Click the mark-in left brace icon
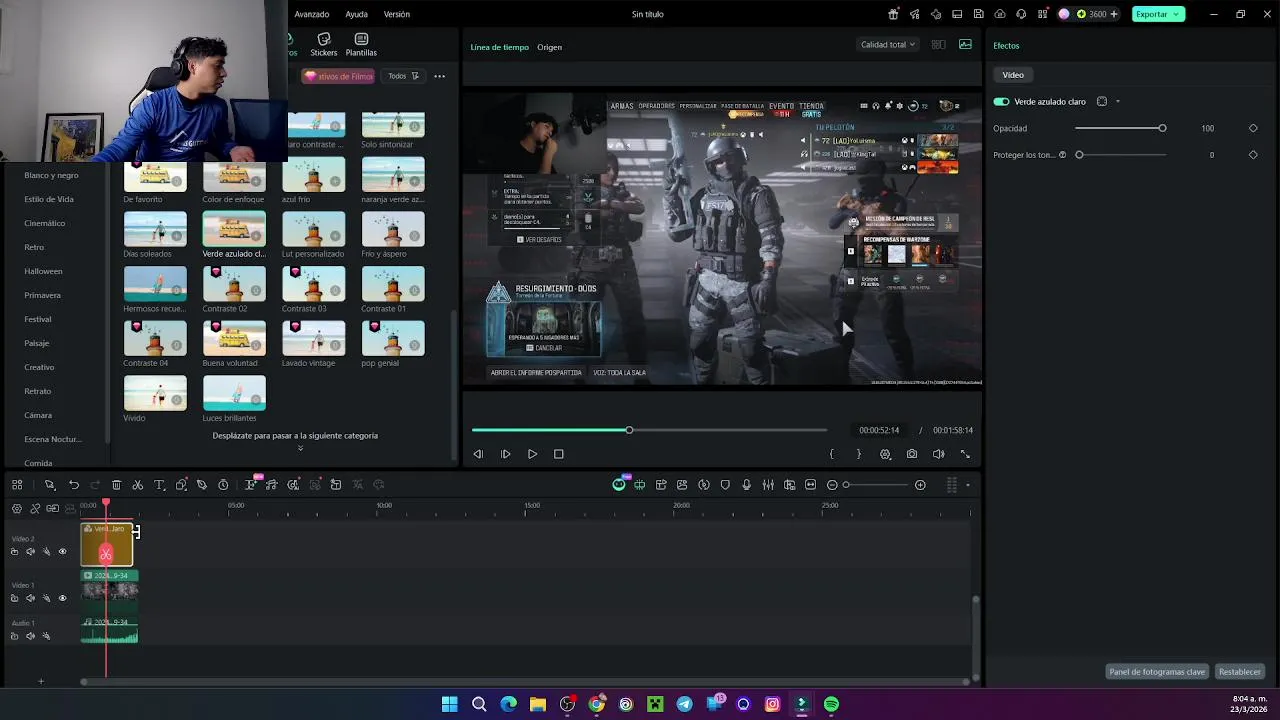 [831, 454]
